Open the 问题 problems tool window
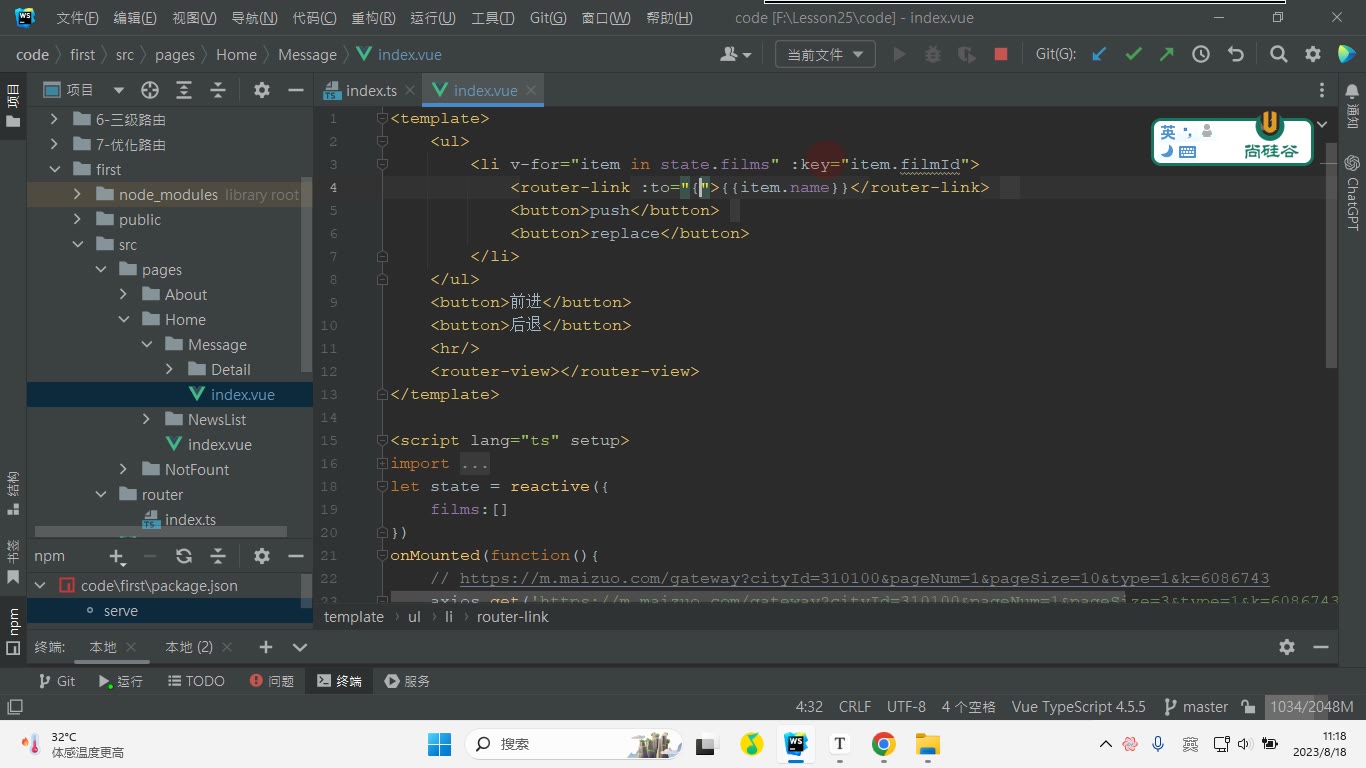 pyautogui.click(x=271, y=681)
